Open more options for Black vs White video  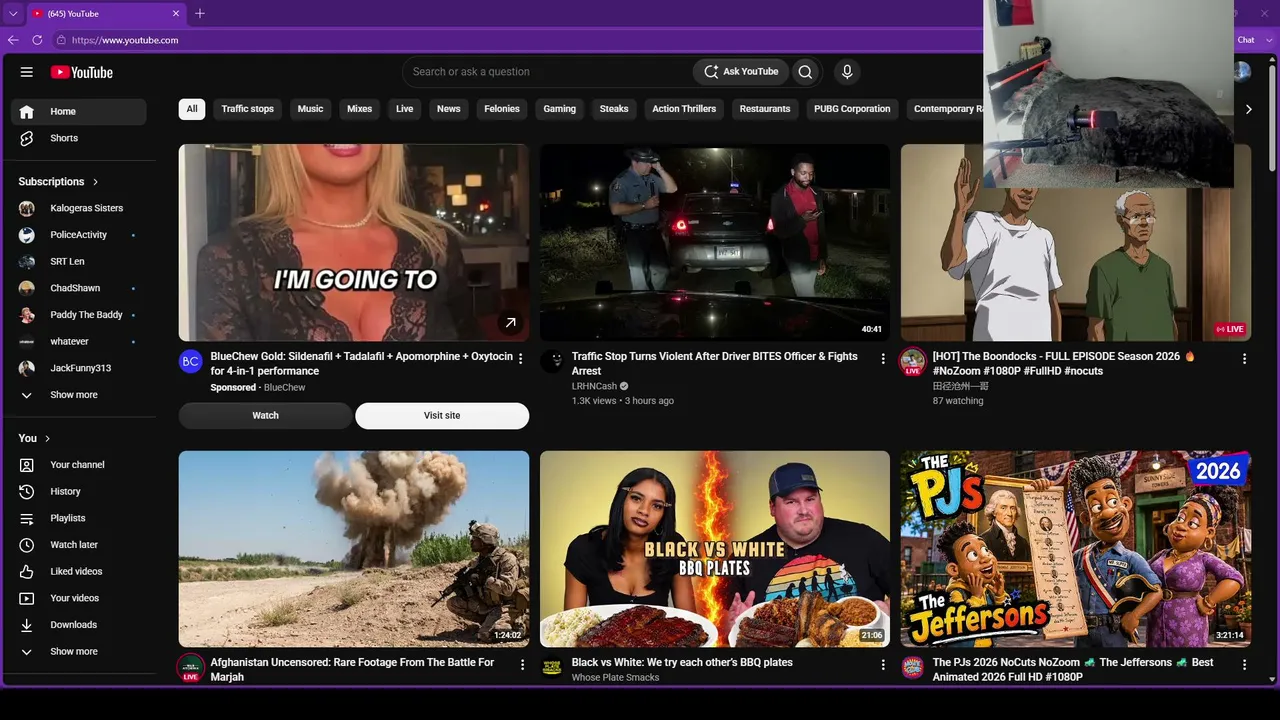click(x=883, y=664)
